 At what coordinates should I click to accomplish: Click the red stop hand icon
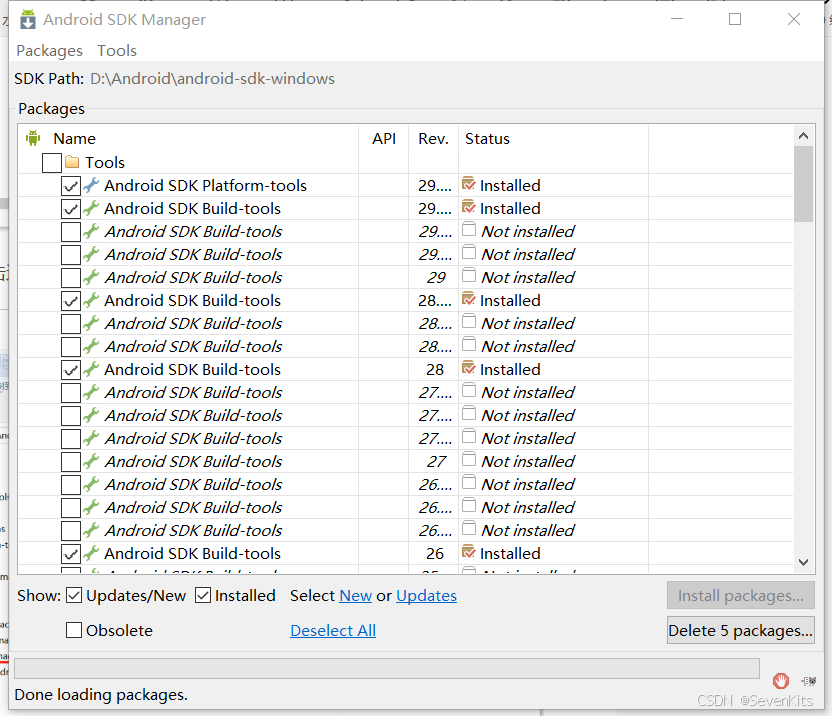(x=781, y=680)
